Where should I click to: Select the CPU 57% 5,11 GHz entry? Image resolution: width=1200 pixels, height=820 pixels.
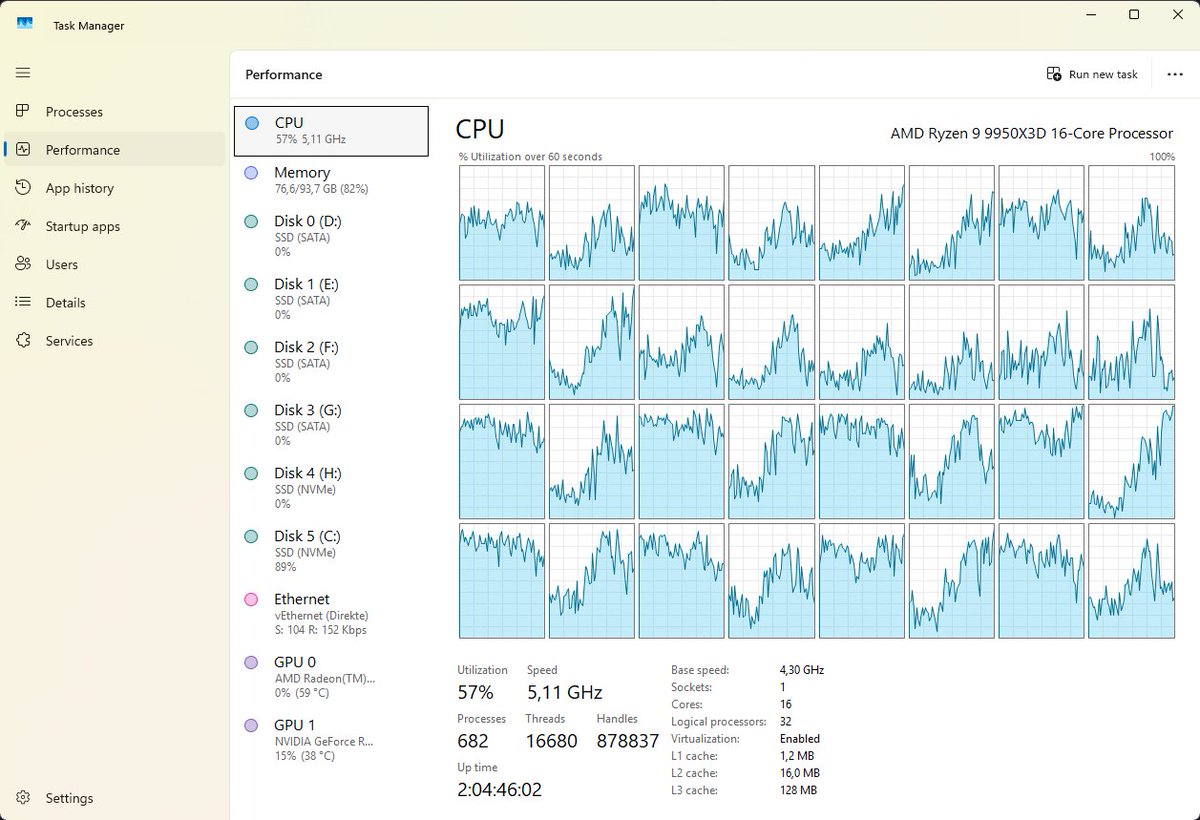331,131
